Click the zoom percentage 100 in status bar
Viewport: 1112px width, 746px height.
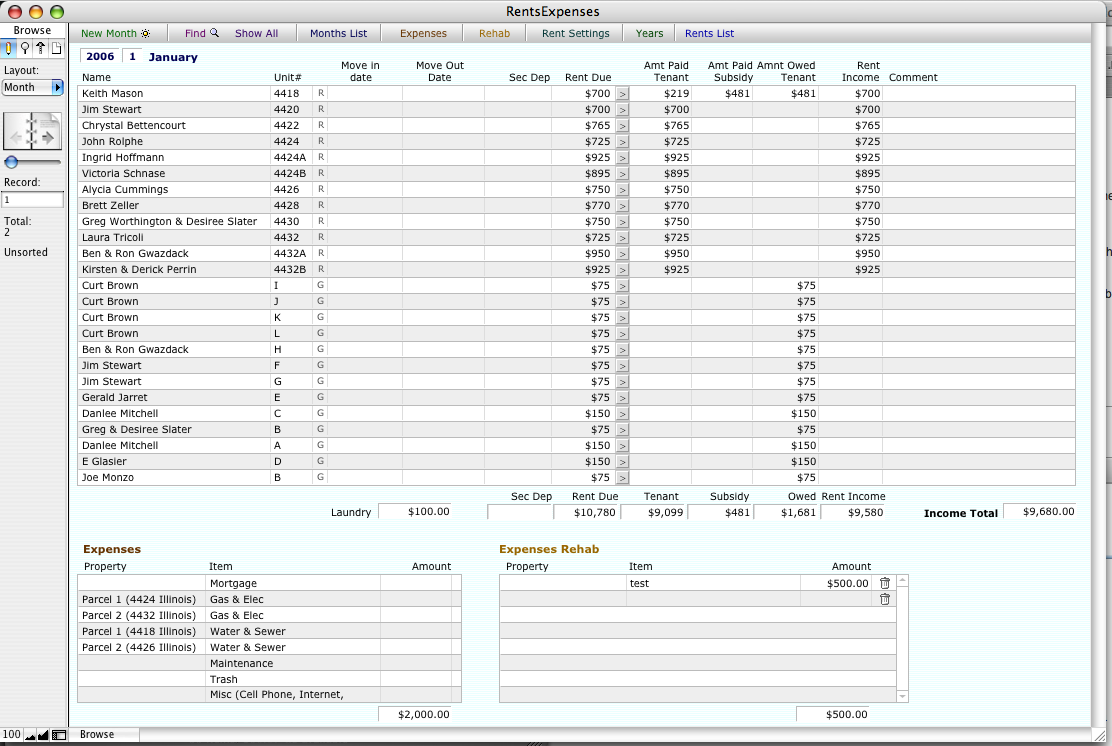click(x=11, y=735)
